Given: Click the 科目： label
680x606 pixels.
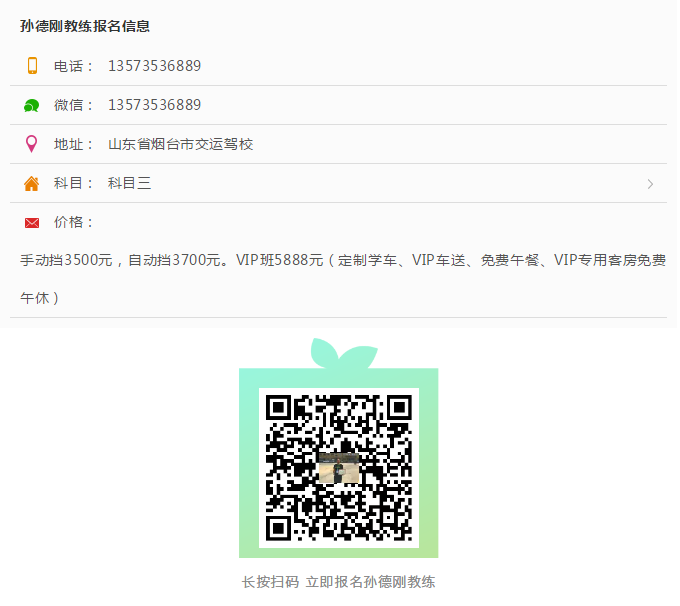Looking at the screenshot, I should coord(73,183).
